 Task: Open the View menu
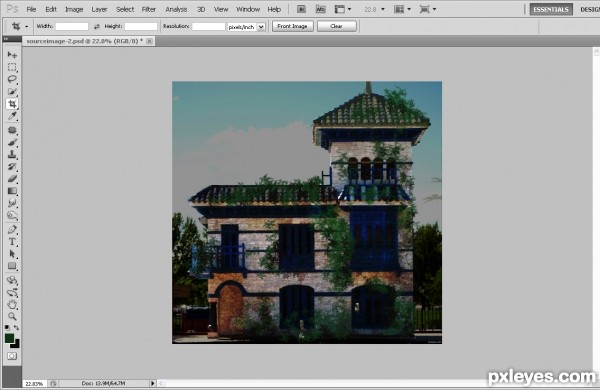[x=221, y=9]
